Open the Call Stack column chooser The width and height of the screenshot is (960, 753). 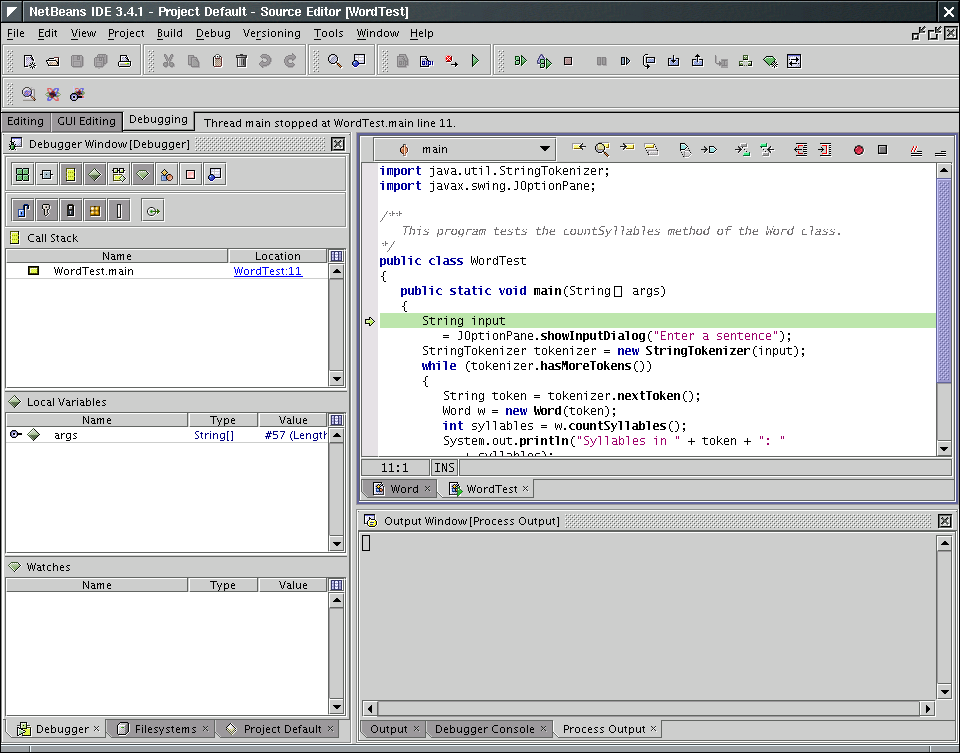coord(336,256)
